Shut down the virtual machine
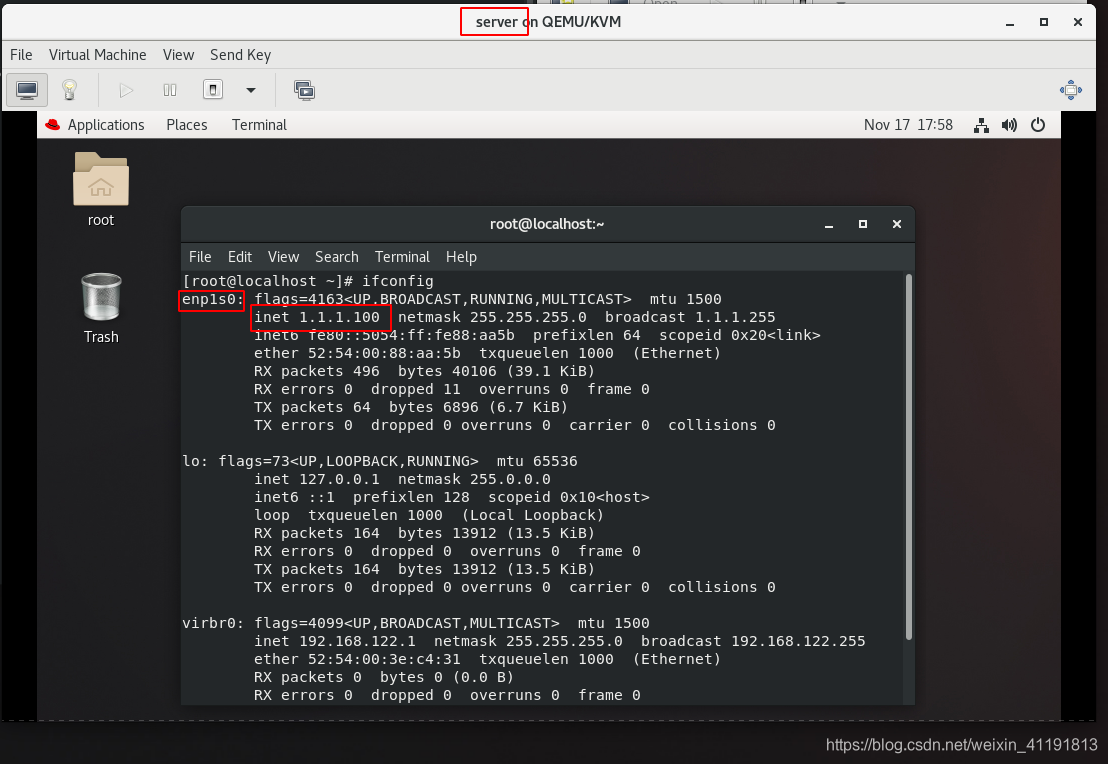 coord(213,90)
